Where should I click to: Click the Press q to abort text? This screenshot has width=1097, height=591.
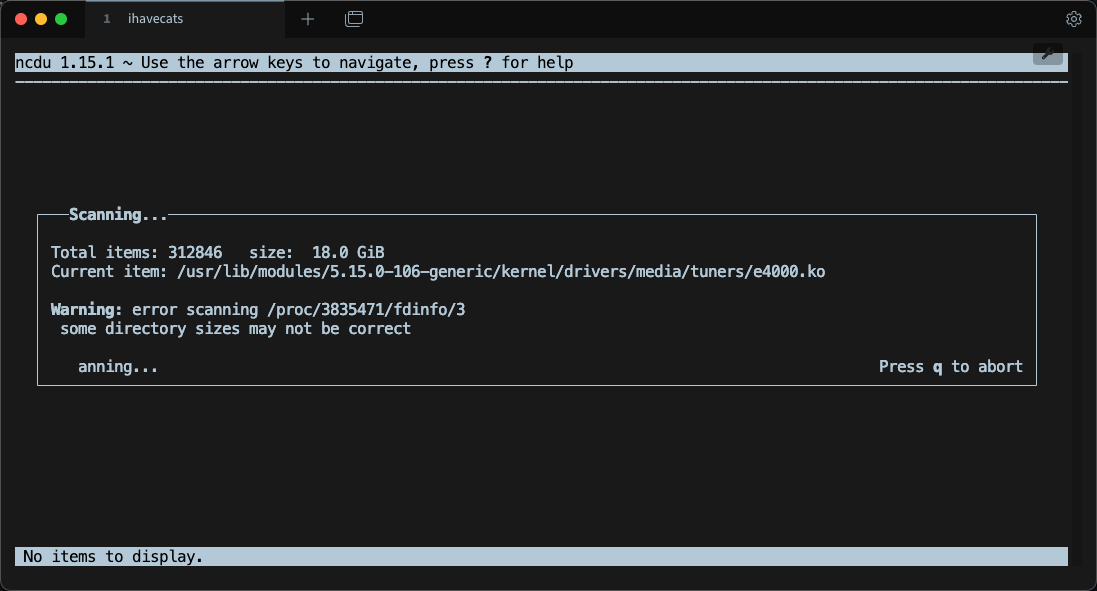(x=950, y=366)
